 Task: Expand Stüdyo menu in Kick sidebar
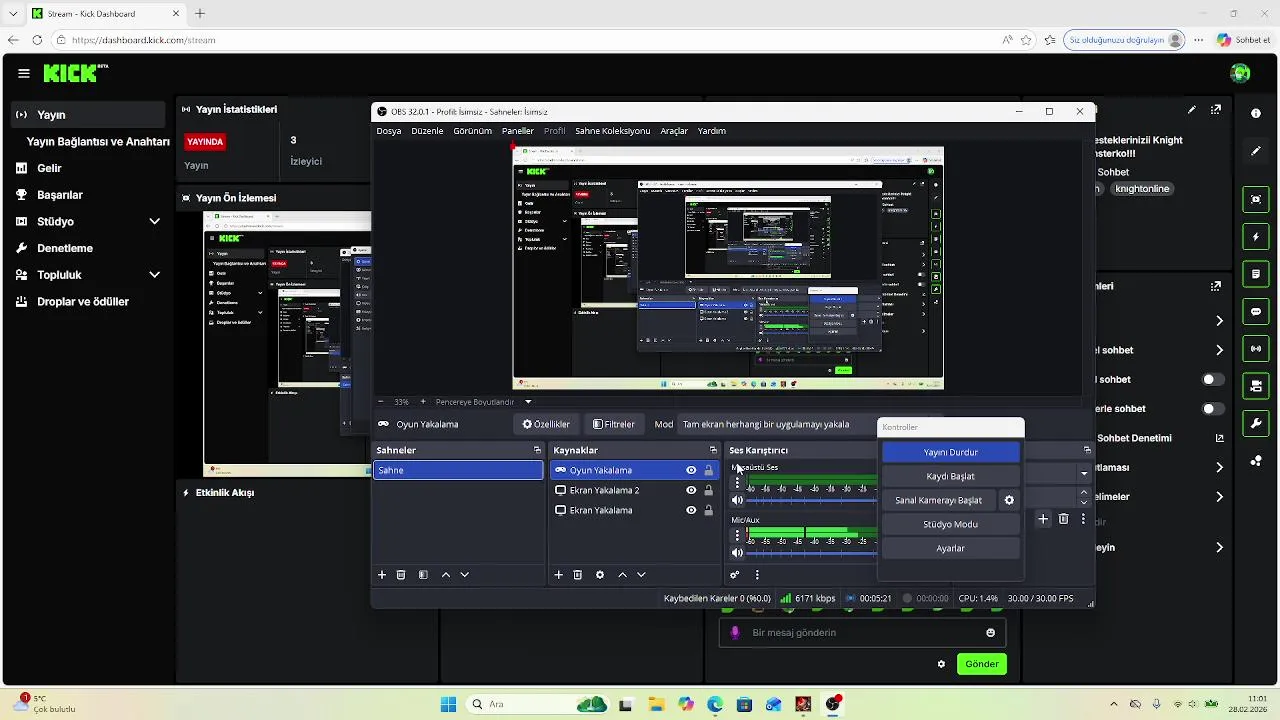pos(154,221)
